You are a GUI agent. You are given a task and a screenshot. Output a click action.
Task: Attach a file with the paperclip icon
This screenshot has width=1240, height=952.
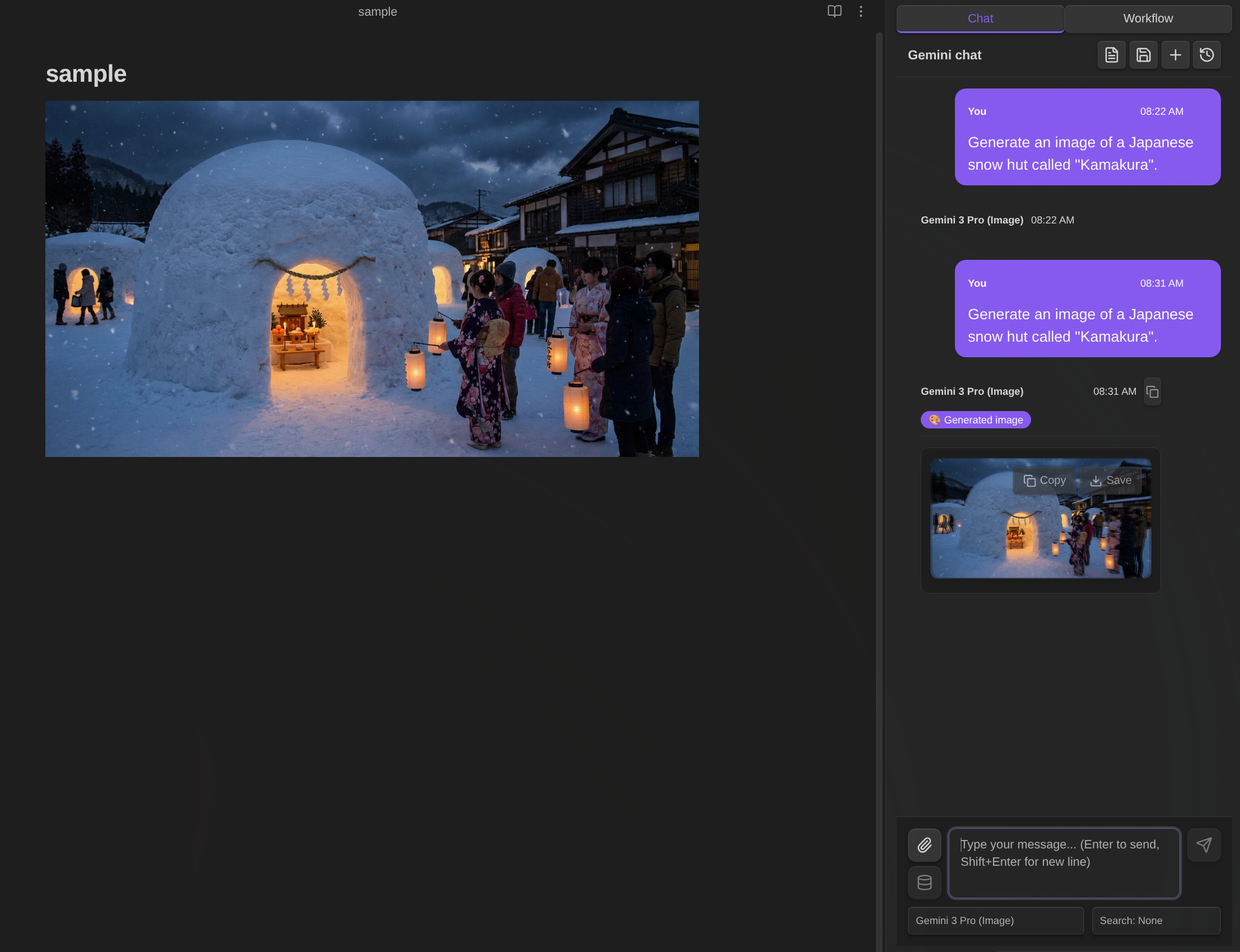[x=924, y=845]
